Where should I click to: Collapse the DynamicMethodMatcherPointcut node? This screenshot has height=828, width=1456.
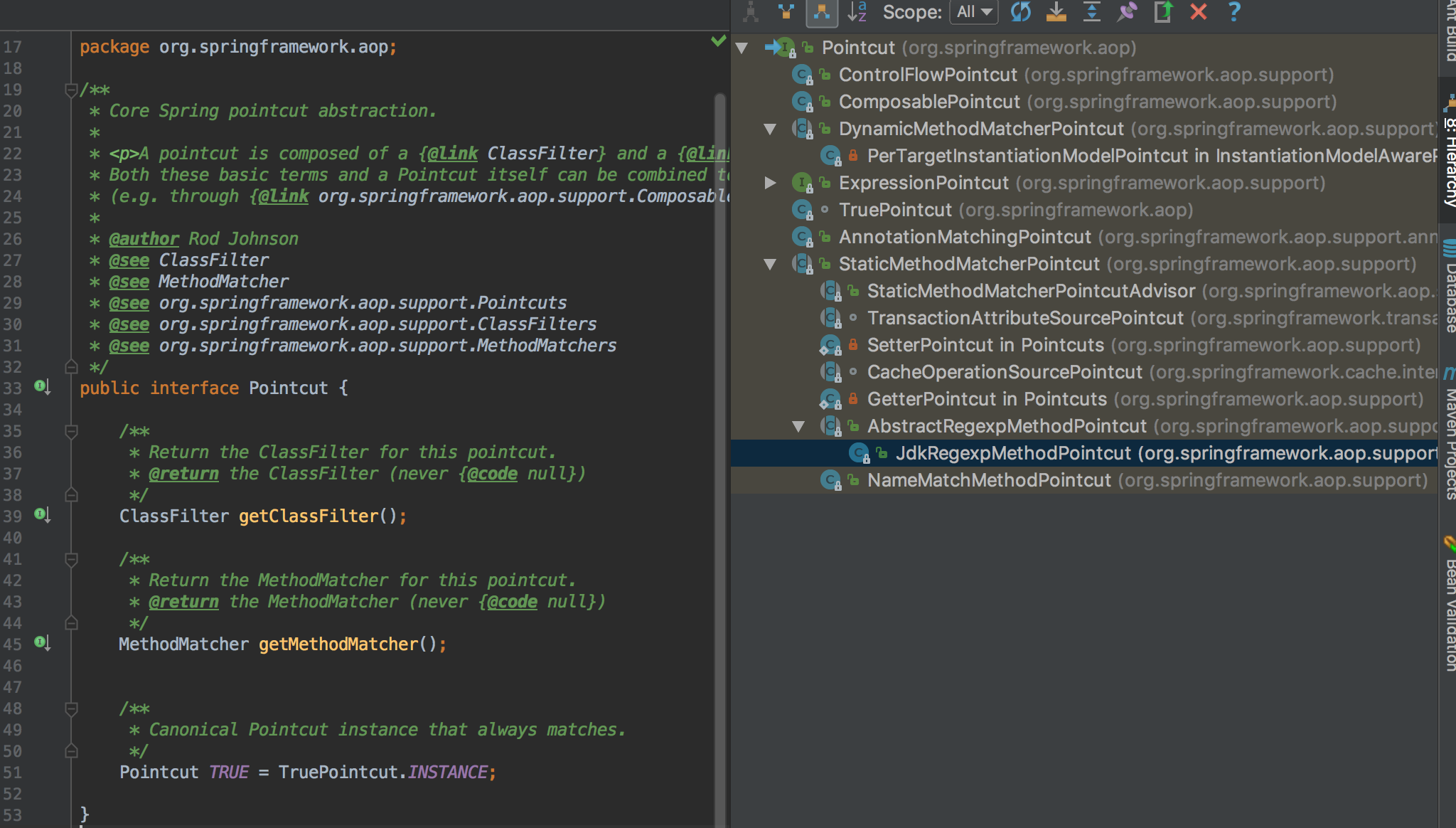770,129
